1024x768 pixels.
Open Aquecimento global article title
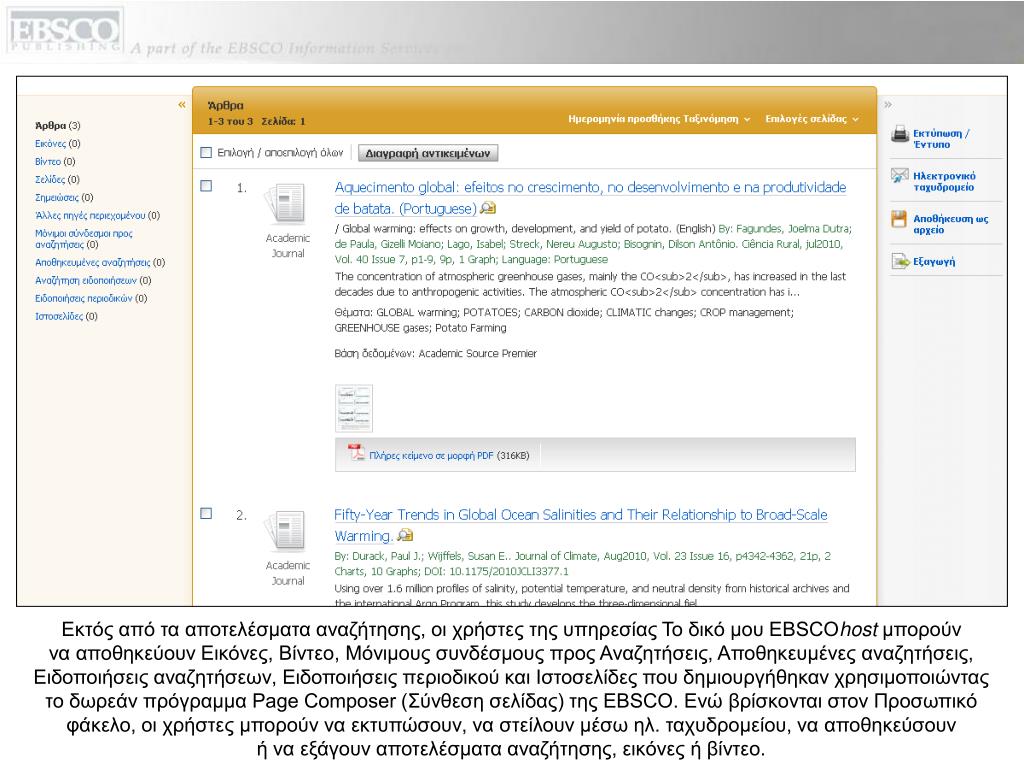pos(590,198)
